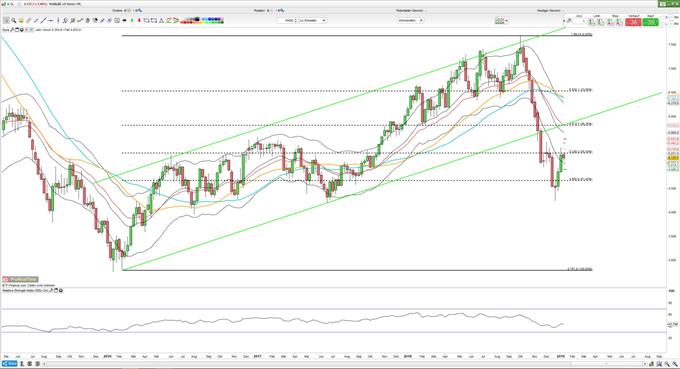Click the horizontal scrollbar below the chart

tap(343, 363)
